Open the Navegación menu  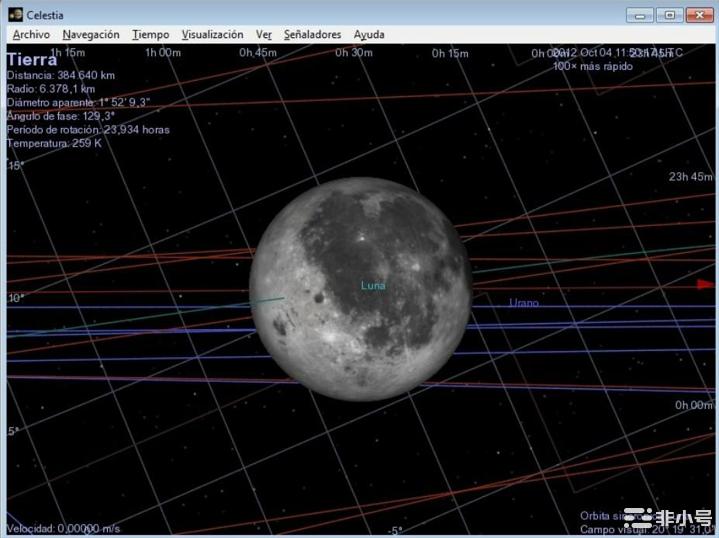click(90, 34)
